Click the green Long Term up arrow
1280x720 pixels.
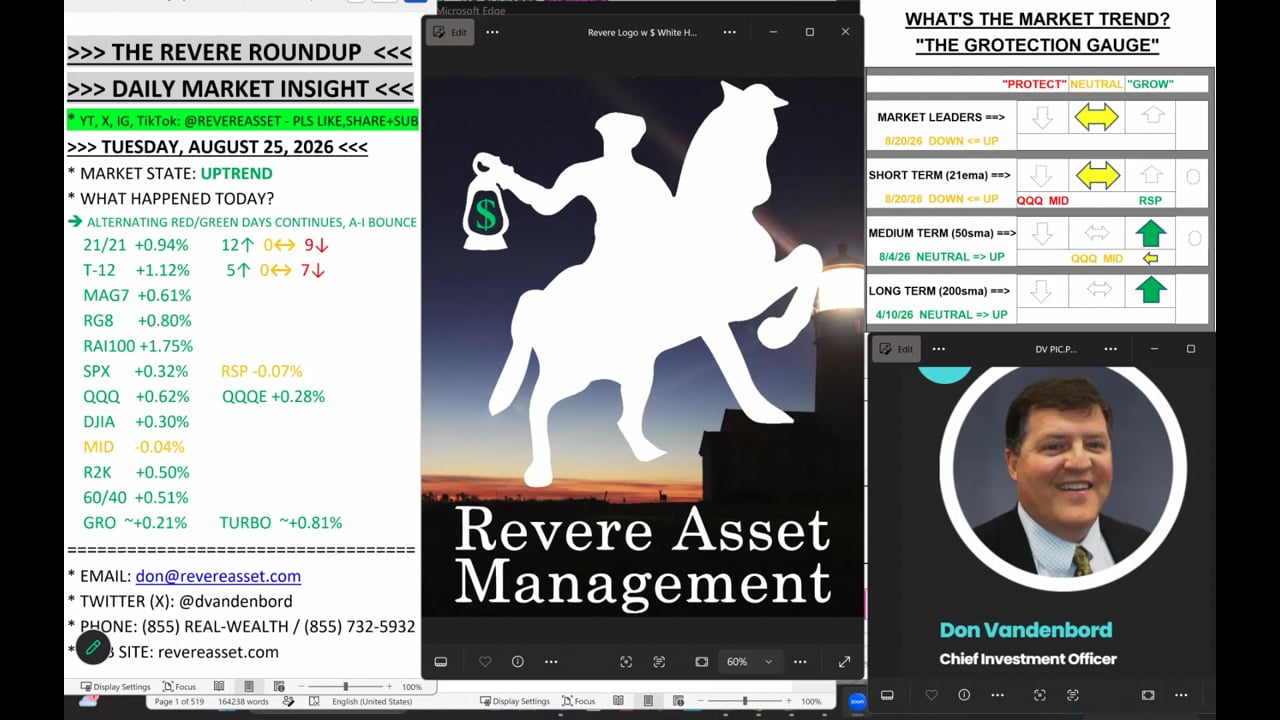coord(1151,291)
